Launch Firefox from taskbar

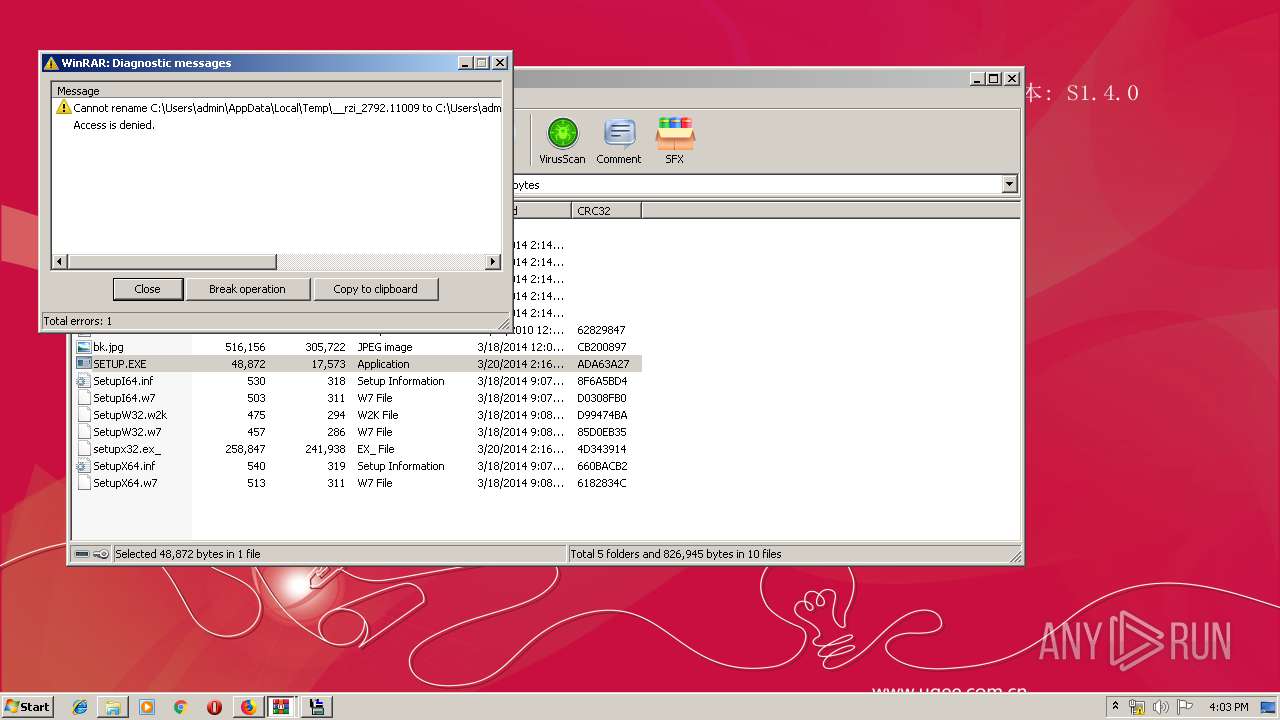[248, 707]
